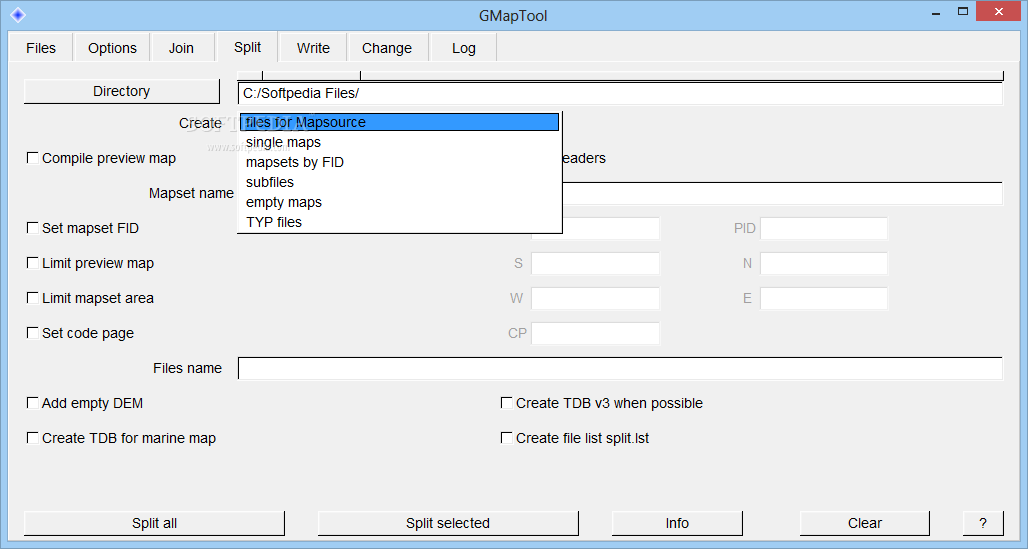Click the S coordinate input field
Screen dimensions: 1028x549
(x=595, y=264)
